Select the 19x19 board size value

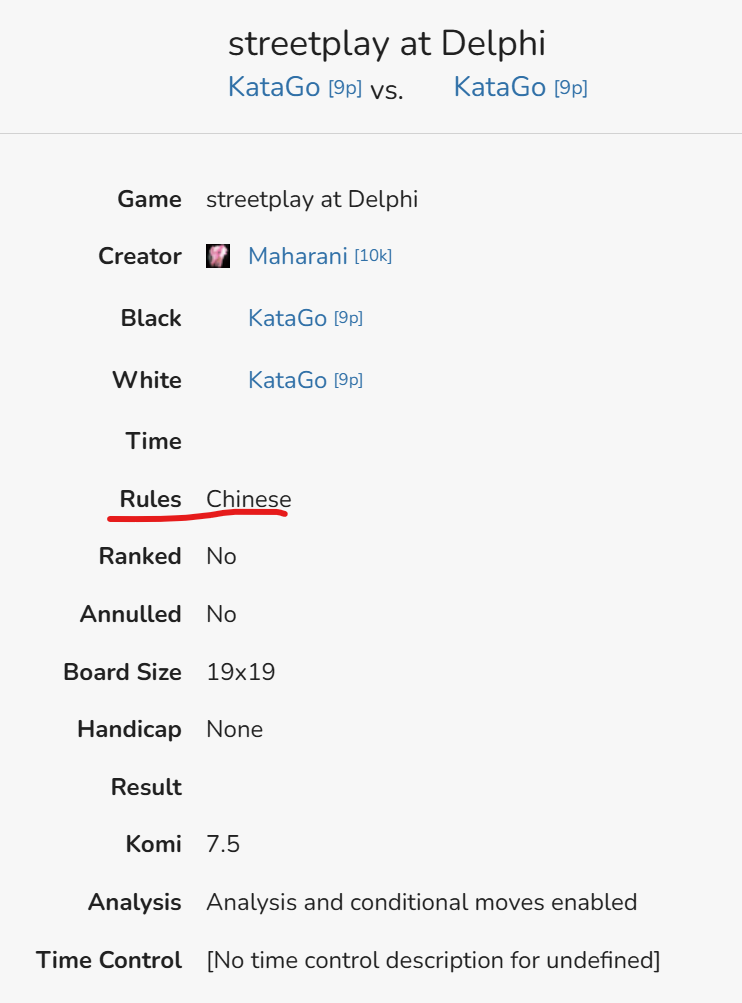click(241, 672)
